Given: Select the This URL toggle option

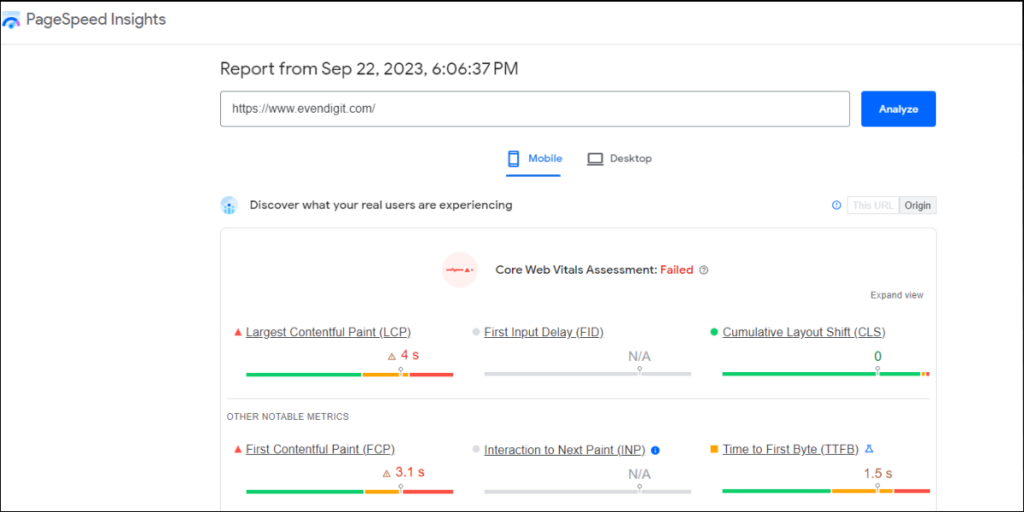Looking at the screenshot, I should coord(873,205).
